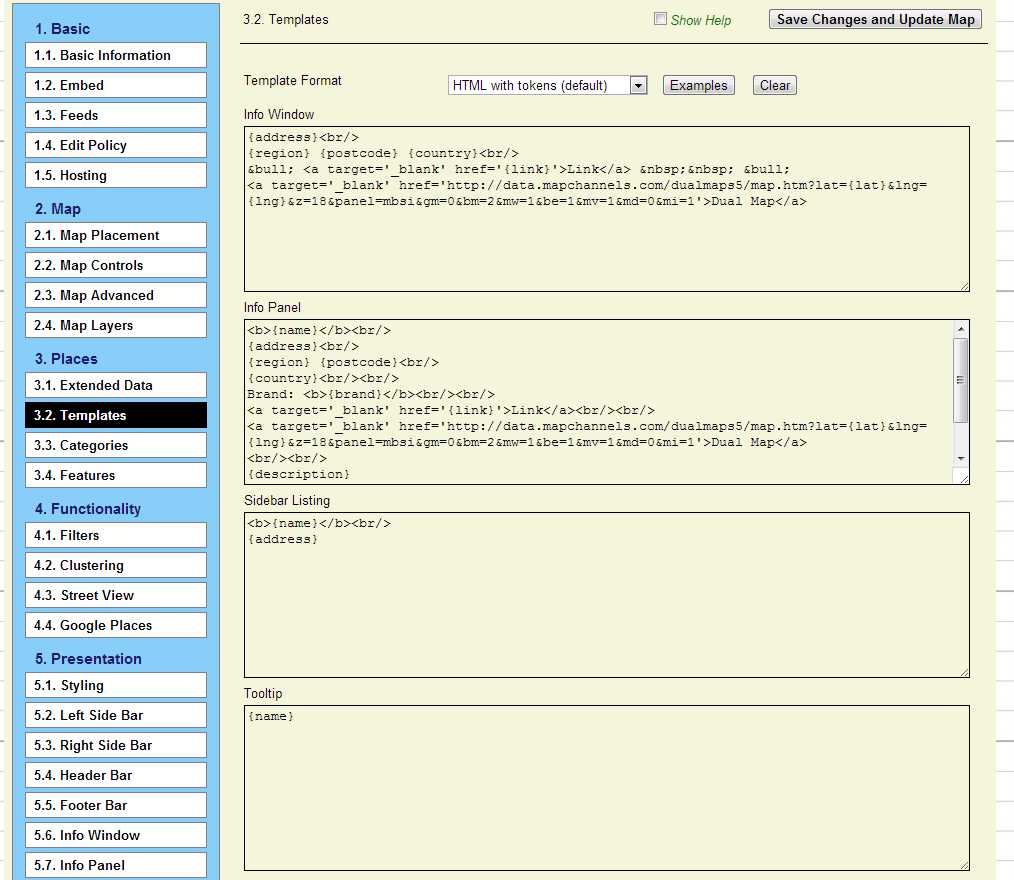Viewport: 1014px width, 880px height.
Task: Click the Show Help label text
Action: (701, 20)
